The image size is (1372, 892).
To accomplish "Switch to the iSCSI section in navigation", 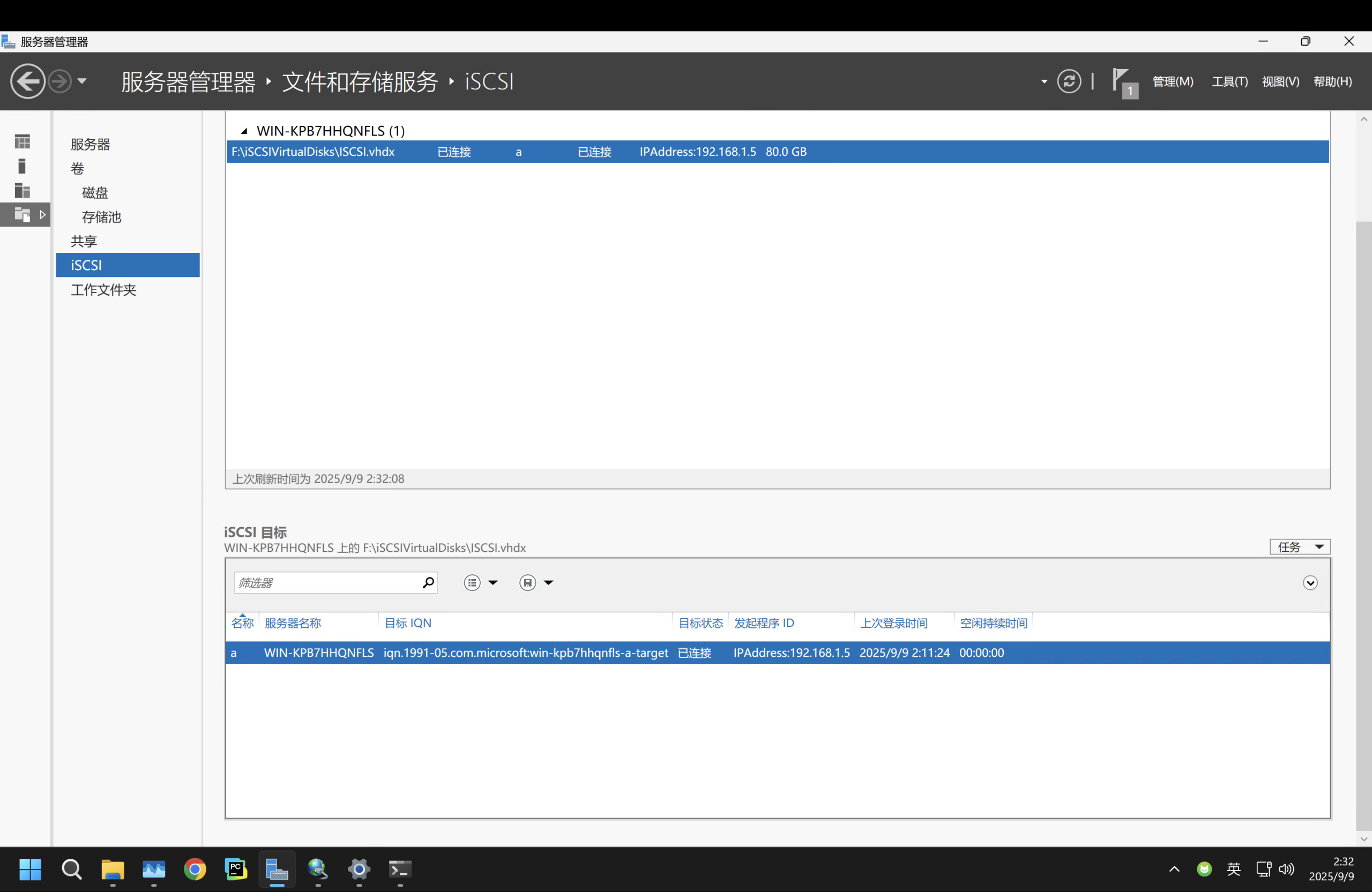I will tap(86, 265).
